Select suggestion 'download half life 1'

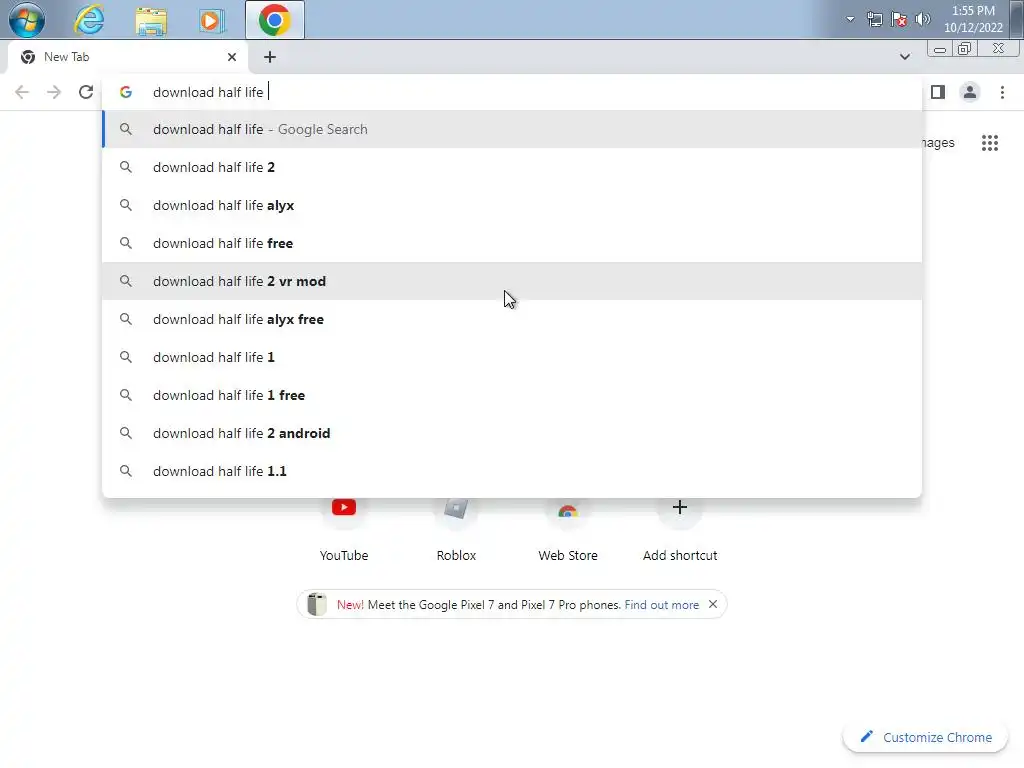[512, 357]
